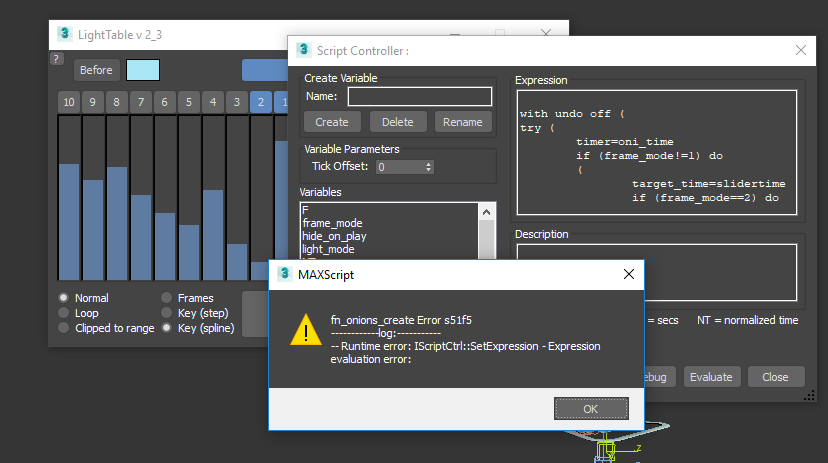The image size is (828, 463).
Task: Click the Delete variable button
Action: tap(398, 122)
